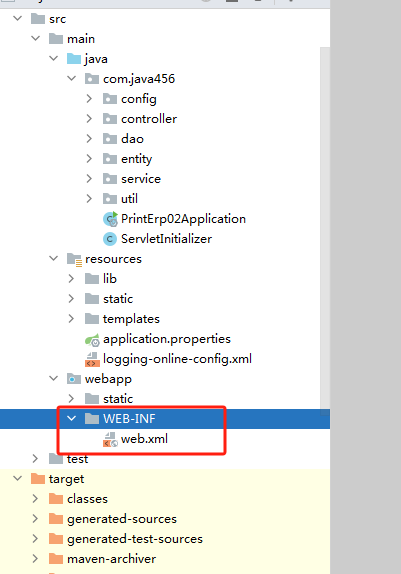Viewport: 401px width, 574px height.
Task: Click the orange target folder icon
Action: 38,478
